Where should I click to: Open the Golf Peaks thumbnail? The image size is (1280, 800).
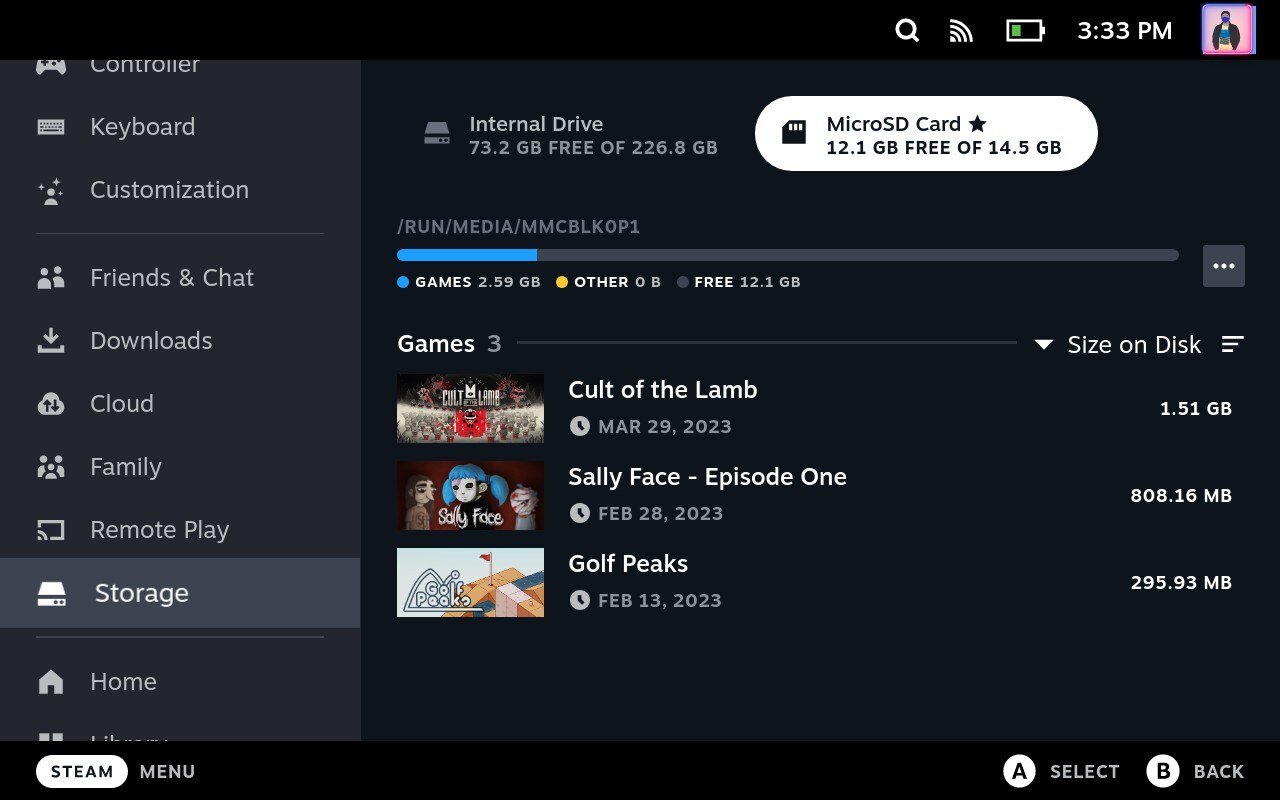[x=470, y=582]
